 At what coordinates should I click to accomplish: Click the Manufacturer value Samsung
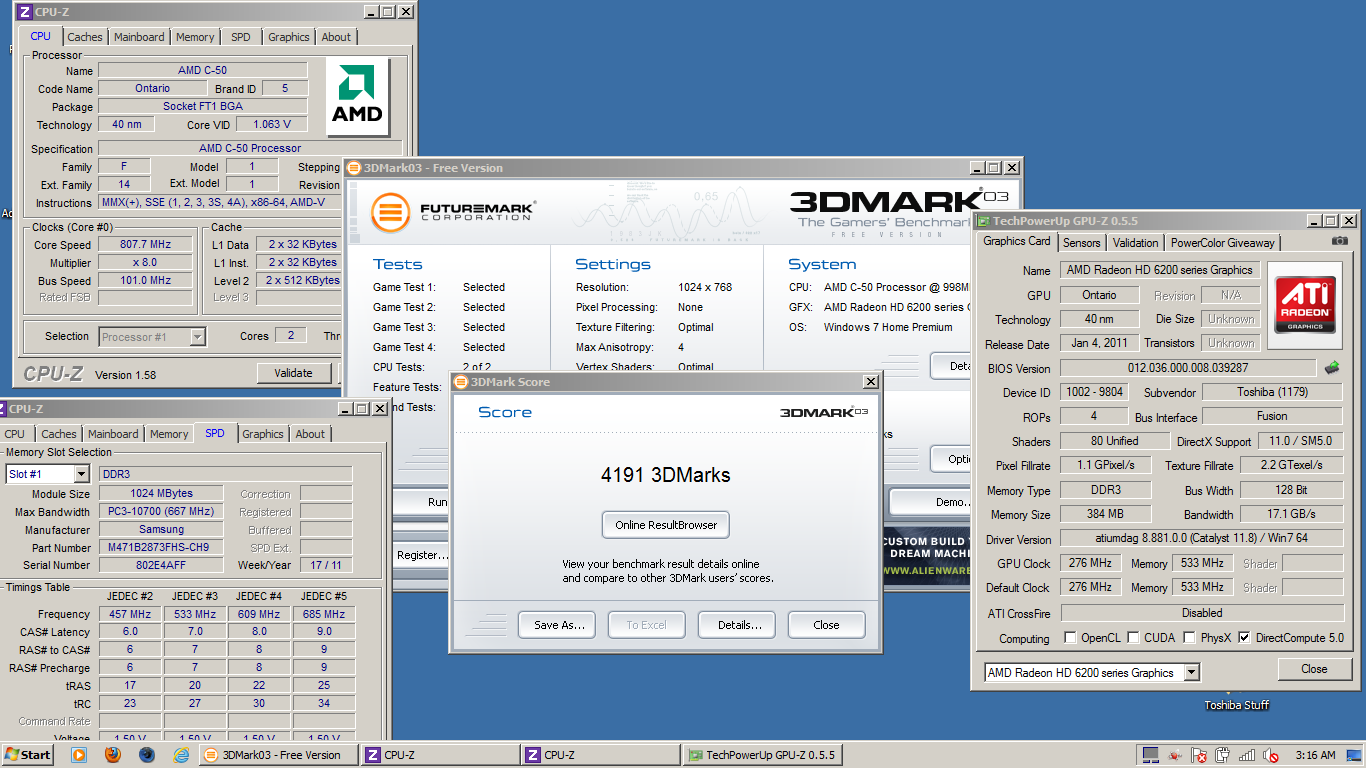pyautogui.click(x=161, y=530)
